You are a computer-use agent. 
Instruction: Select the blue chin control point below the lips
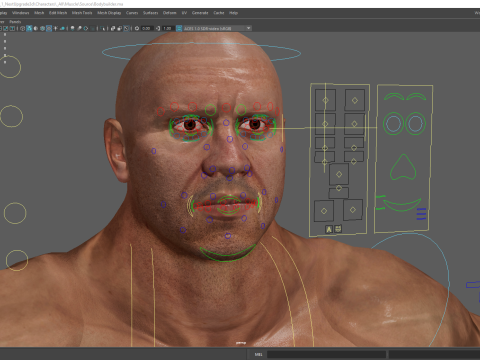coord(228,236)
